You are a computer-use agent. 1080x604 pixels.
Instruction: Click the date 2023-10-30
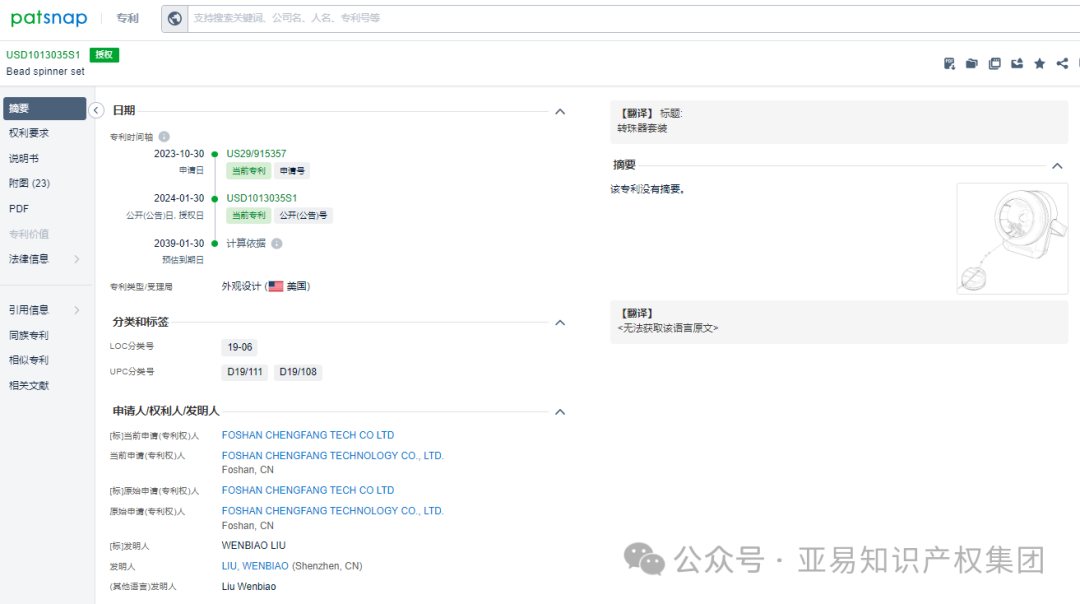click(x=179, y=154)
